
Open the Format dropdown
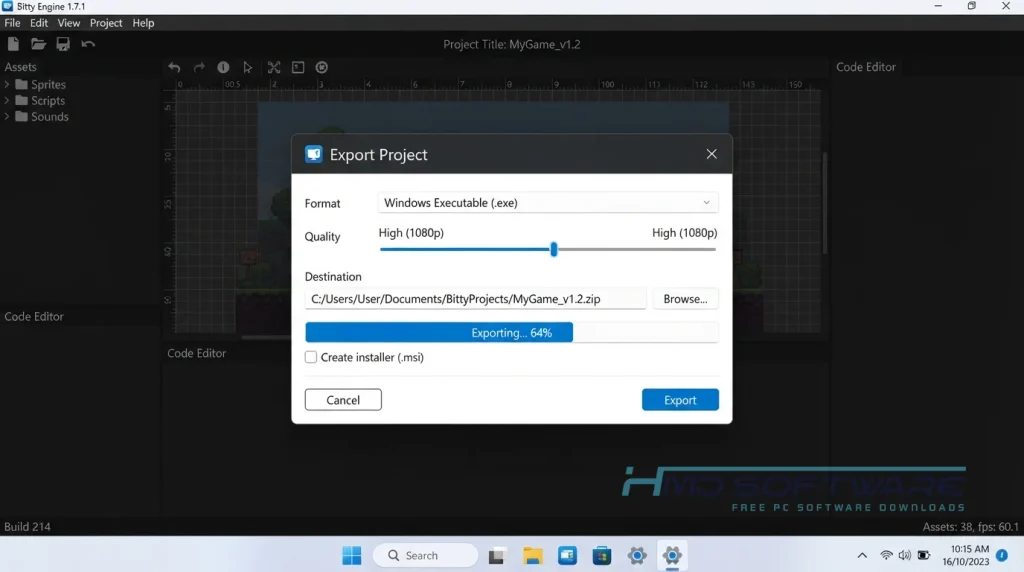pyautogui.click(x=548, y=202)
